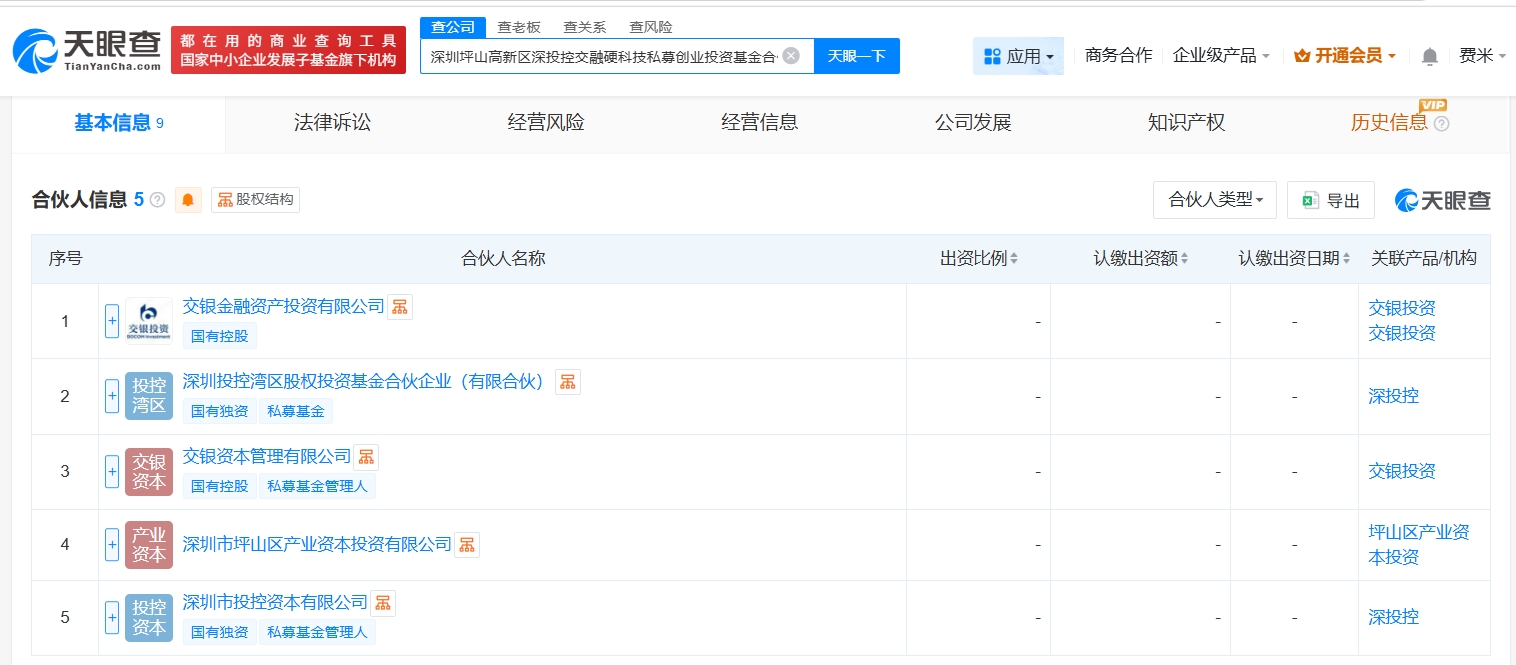Click the 国有控股 tag under 交银金融资产投资有限公司
Image resolution: width=1516 pixels, height=665 pixels.
pos(220,336)
